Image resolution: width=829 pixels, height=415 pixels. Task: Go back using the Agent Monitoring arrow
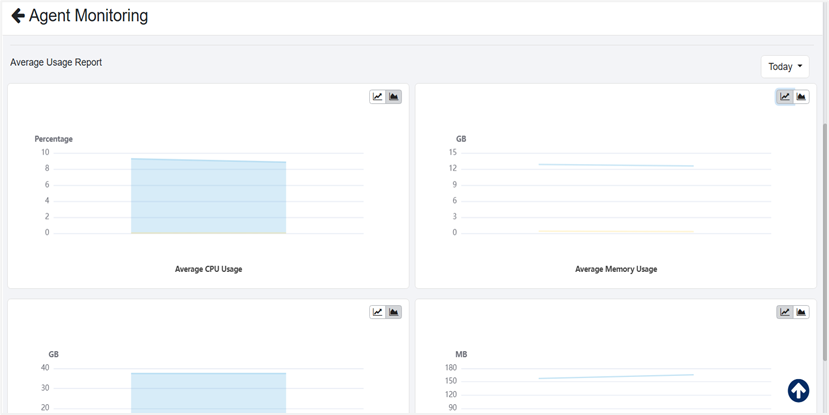pos(17,16)
